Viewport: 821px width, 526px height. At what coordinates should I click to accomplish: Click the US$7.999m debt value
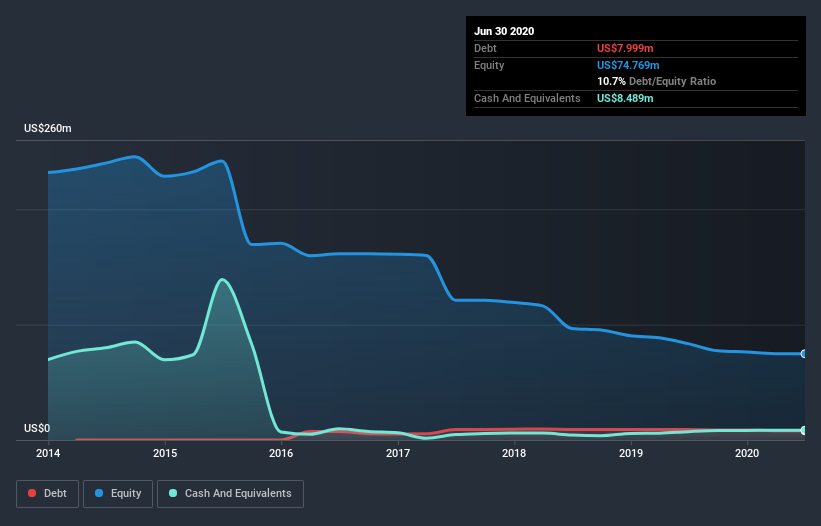point(625,48)
